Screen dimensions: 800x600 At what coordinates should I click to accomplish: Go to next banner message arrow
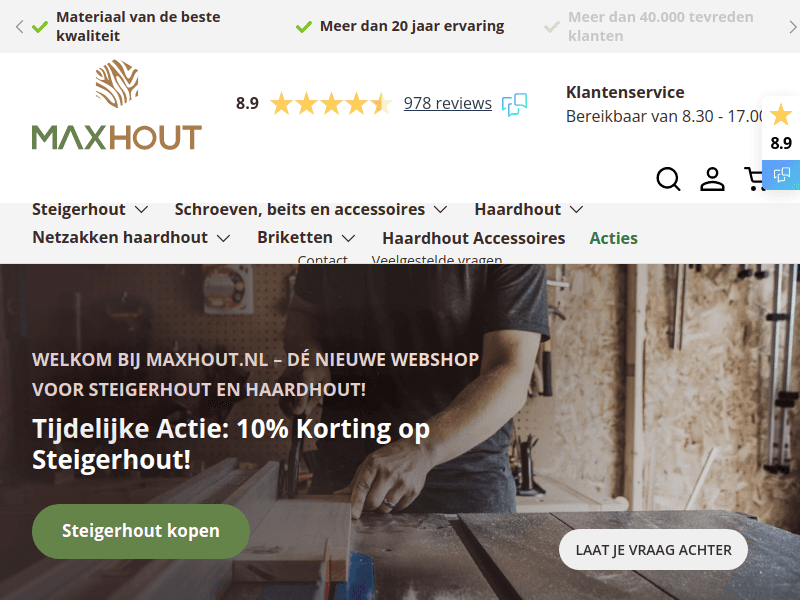point(793,27)
